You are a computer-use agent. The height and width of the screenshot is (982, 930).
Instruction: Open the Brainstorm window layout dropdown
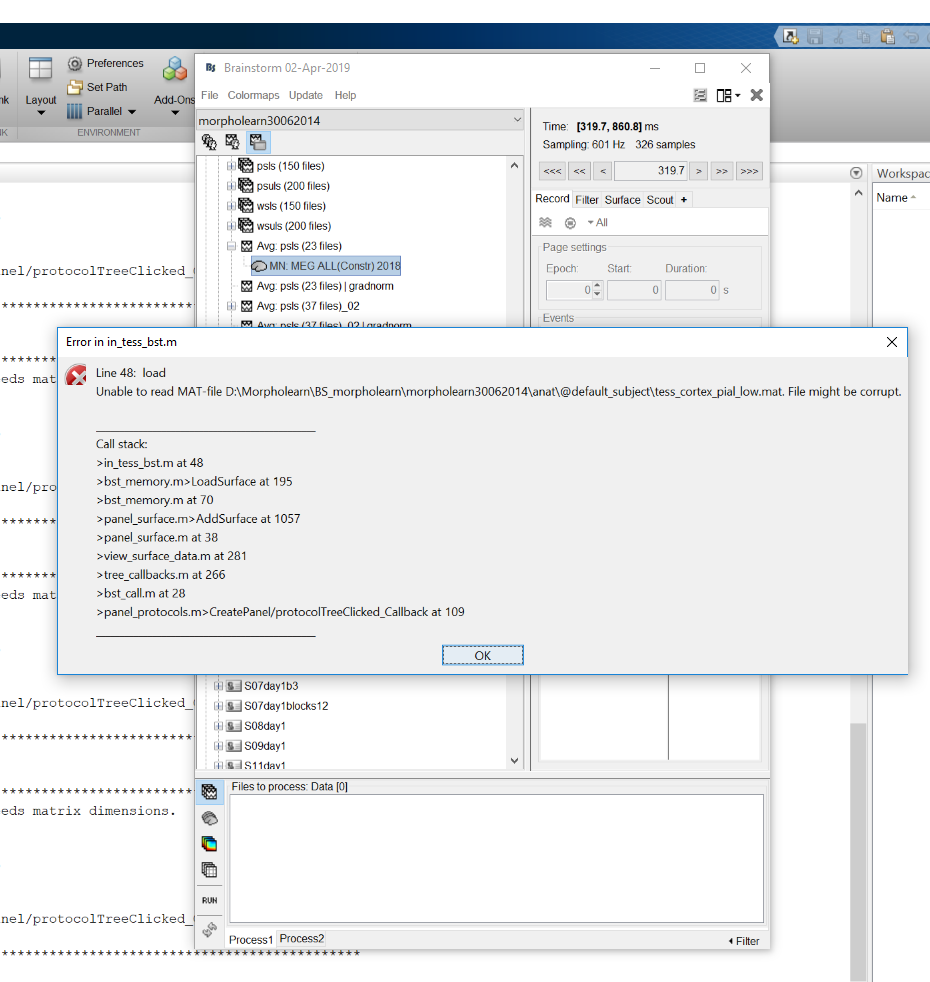point(728,95)
